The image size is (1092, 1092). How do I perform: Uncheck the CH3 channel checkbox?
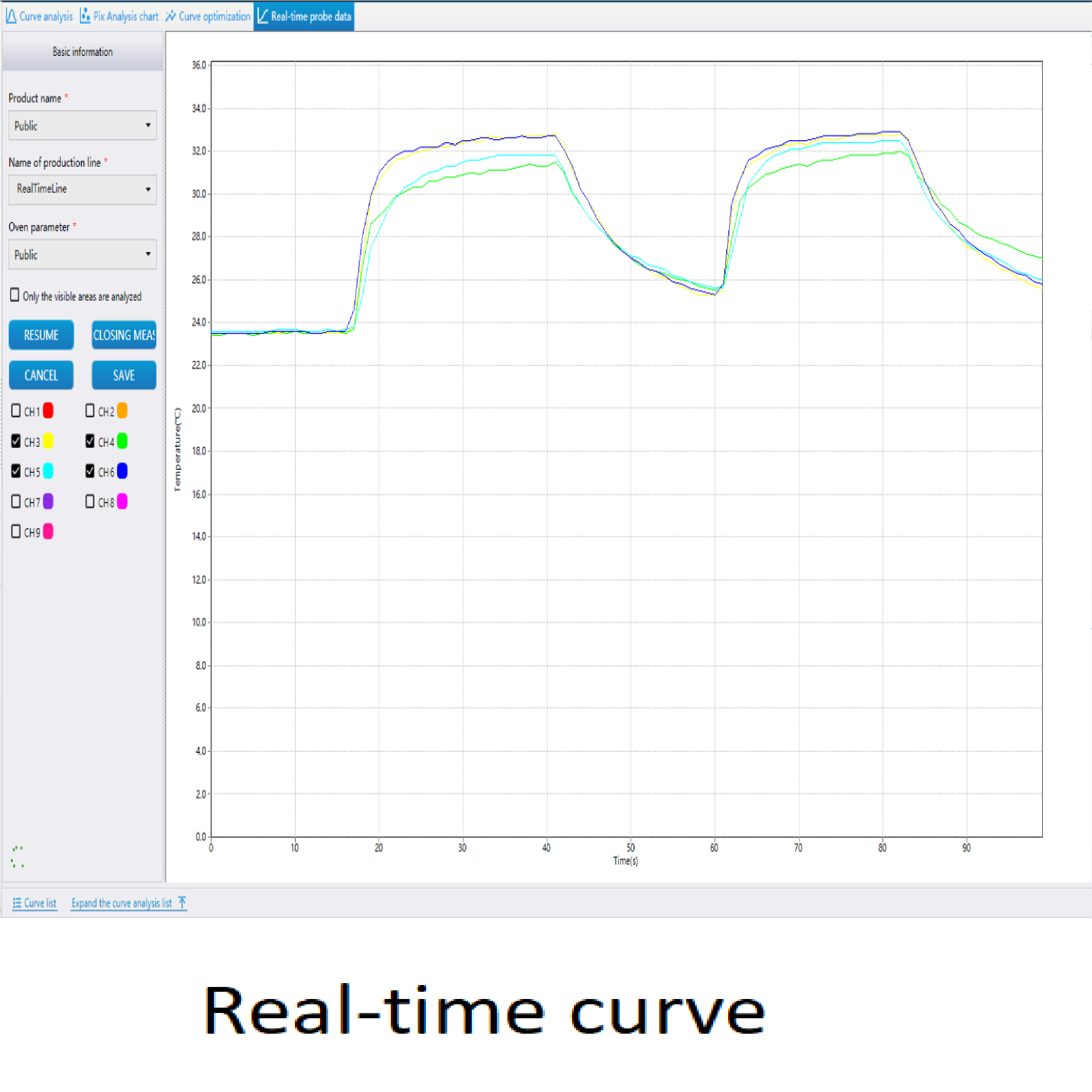point(16,441)
